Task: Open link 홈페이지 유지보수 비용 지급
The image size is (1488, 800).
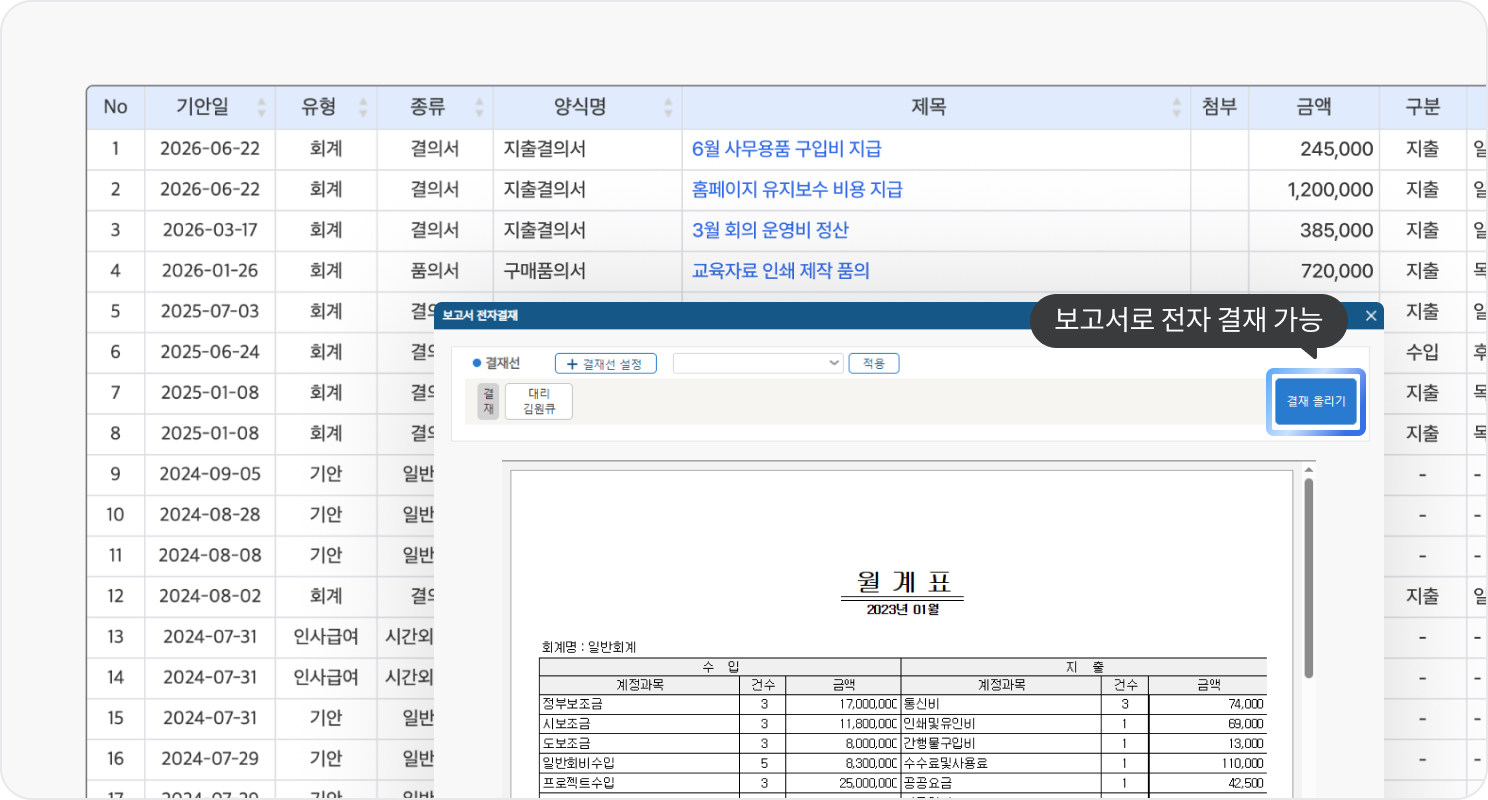Action: point(797,189)
